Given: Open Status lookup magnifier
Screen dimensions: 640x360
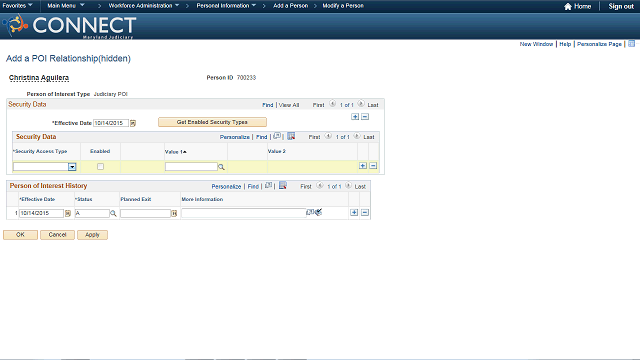Looking at the screenshot, I should click(113, 213).
